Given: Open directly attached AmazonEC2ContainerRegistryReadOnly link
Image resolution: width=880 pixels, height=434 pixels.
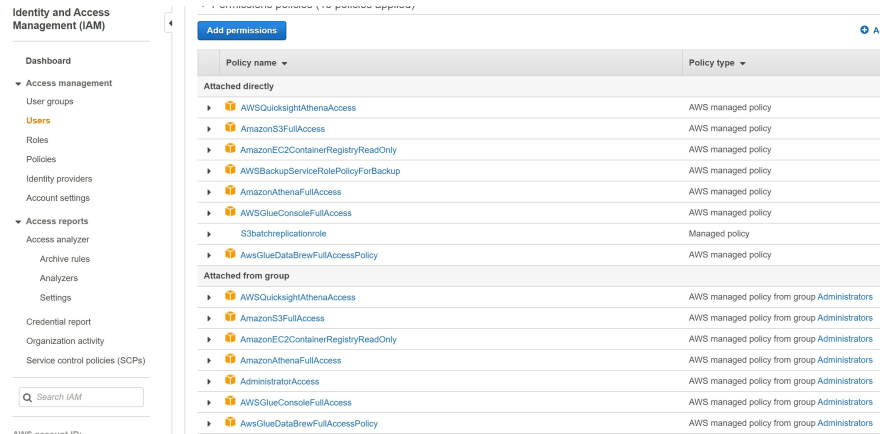Looking at the screenshot, I should coord(318,150).
